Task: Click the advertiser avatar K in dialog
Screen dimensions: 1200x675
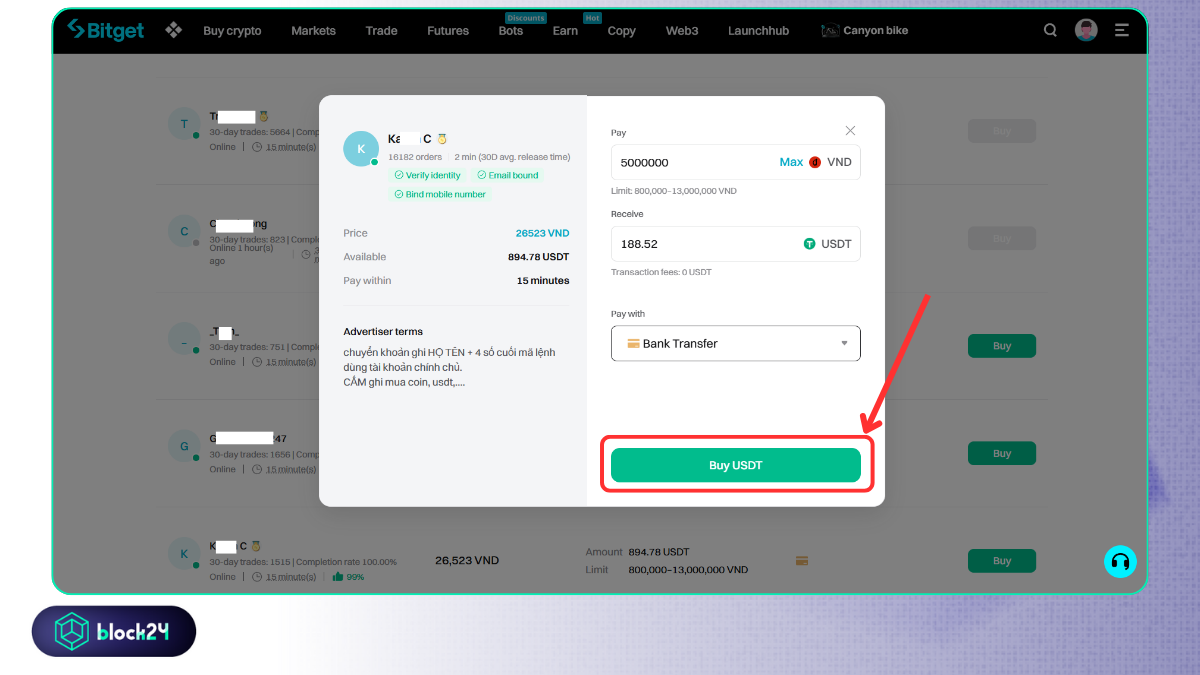Action: pyautogui.click(x=361, y=148)
